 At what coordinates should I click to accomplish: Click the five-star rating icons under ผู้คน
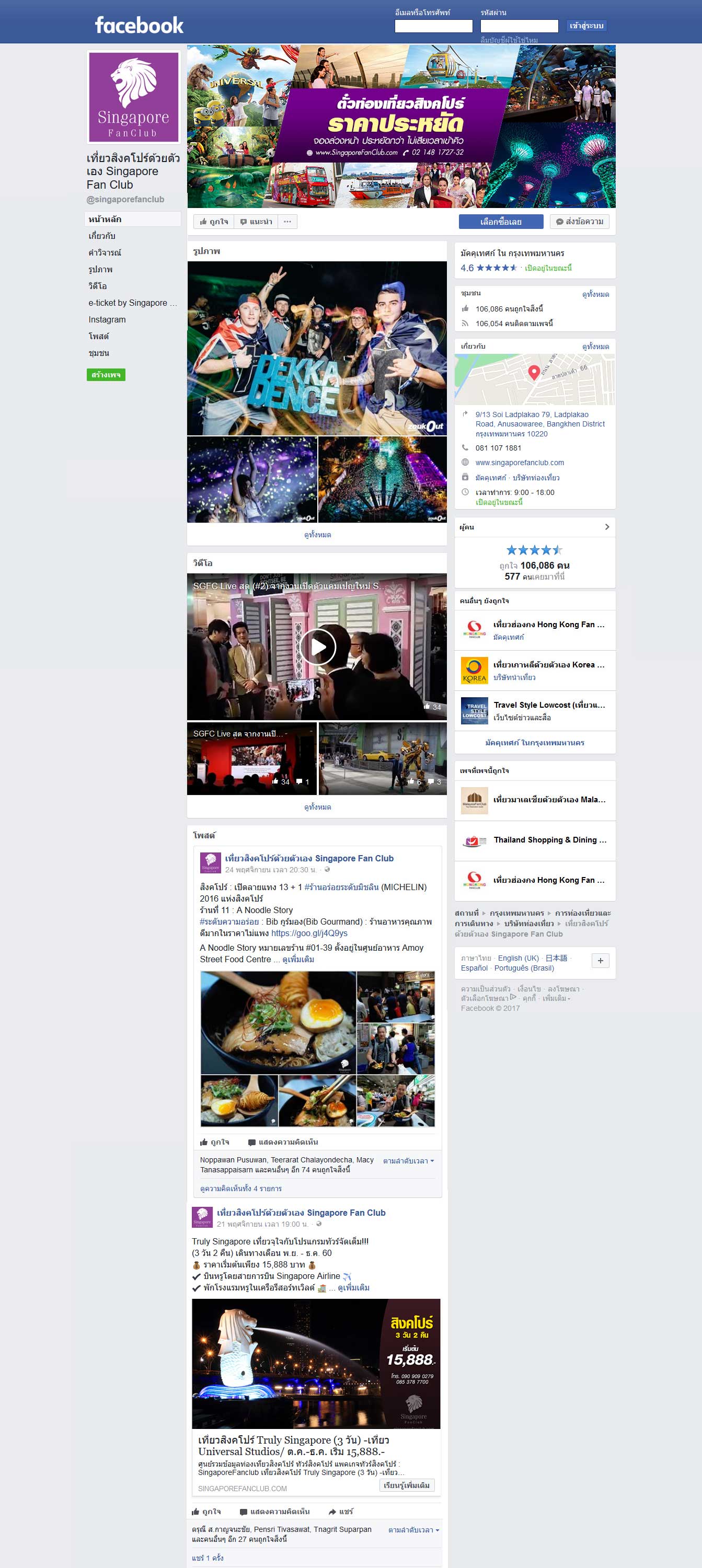(534, 550)
